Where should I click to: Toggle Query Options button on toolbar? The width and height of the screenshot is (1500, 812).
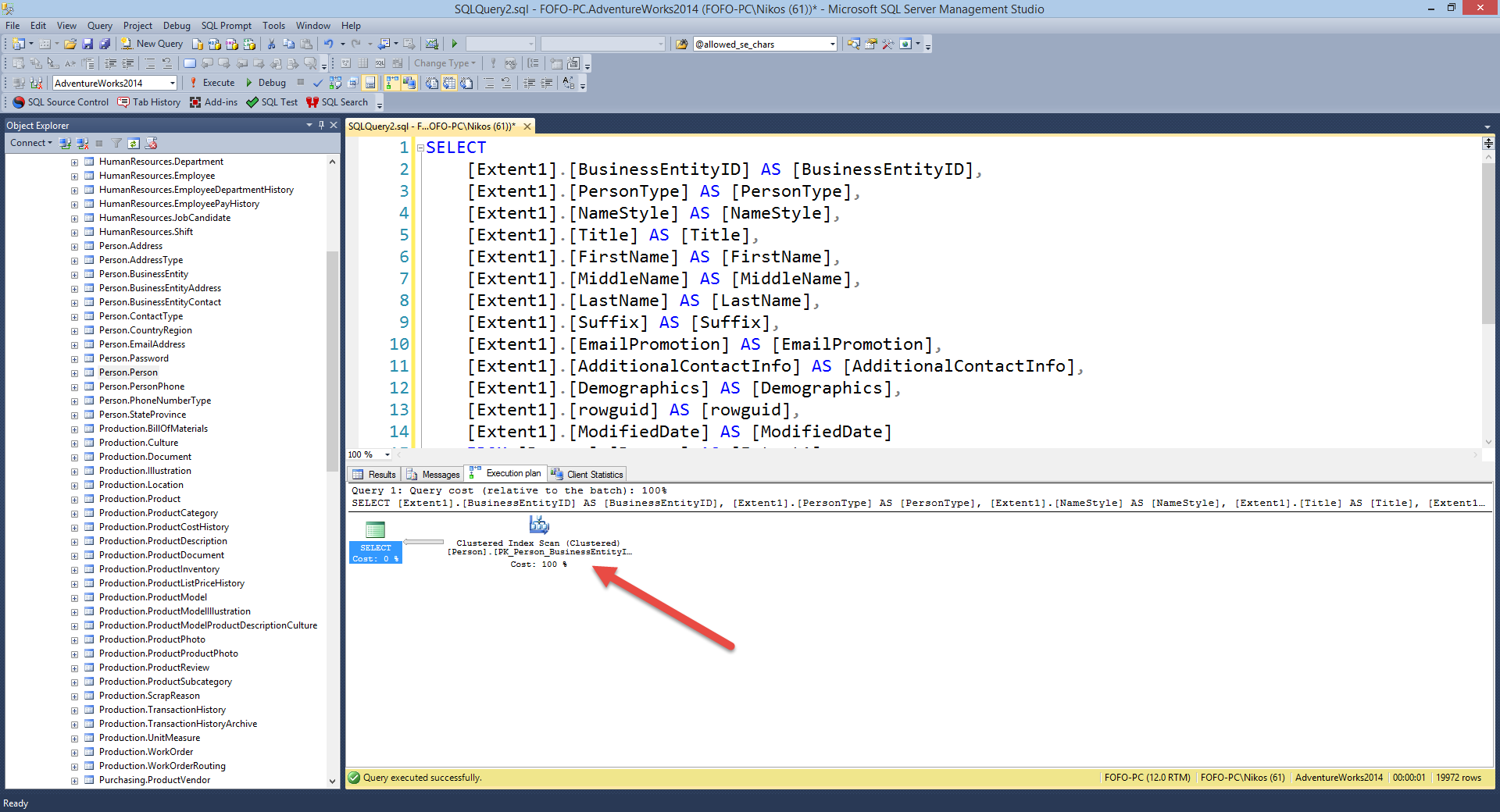pos(352,83)
